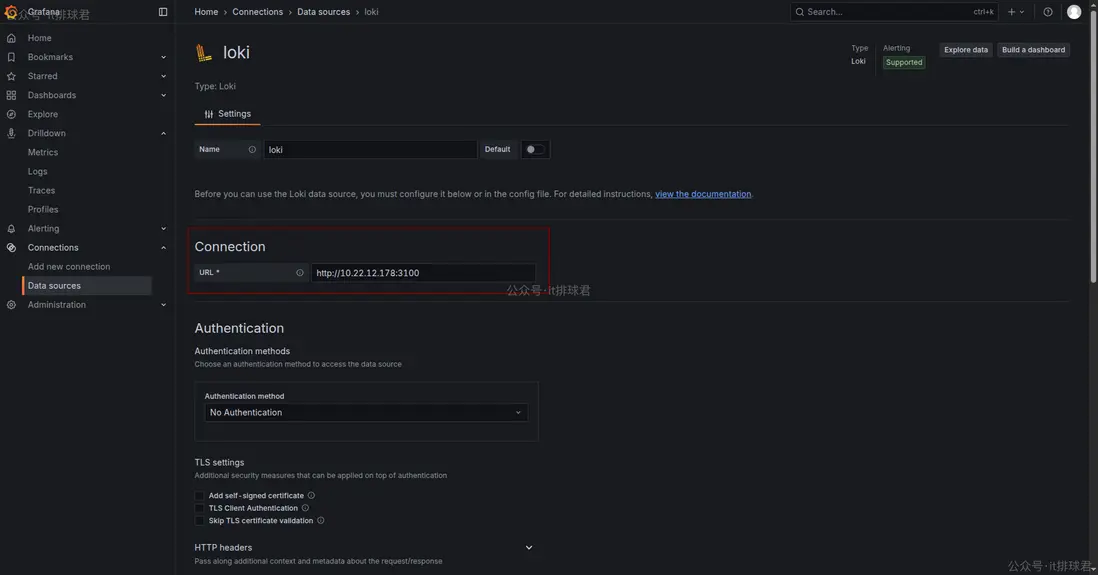Check TLS Client Authentication
This screenshot has width=1098, height=575.
click(200, 508)
